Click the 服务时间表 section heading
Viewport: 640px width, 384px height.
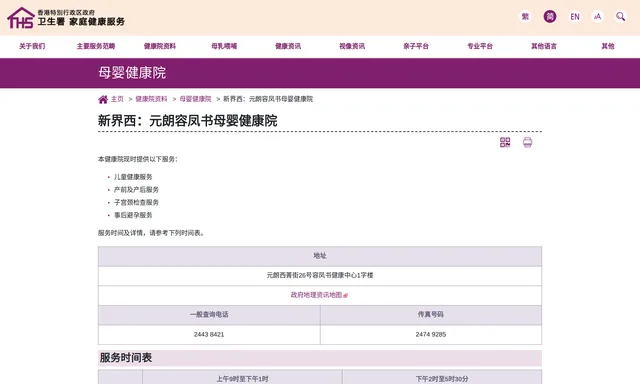[126, 358]
